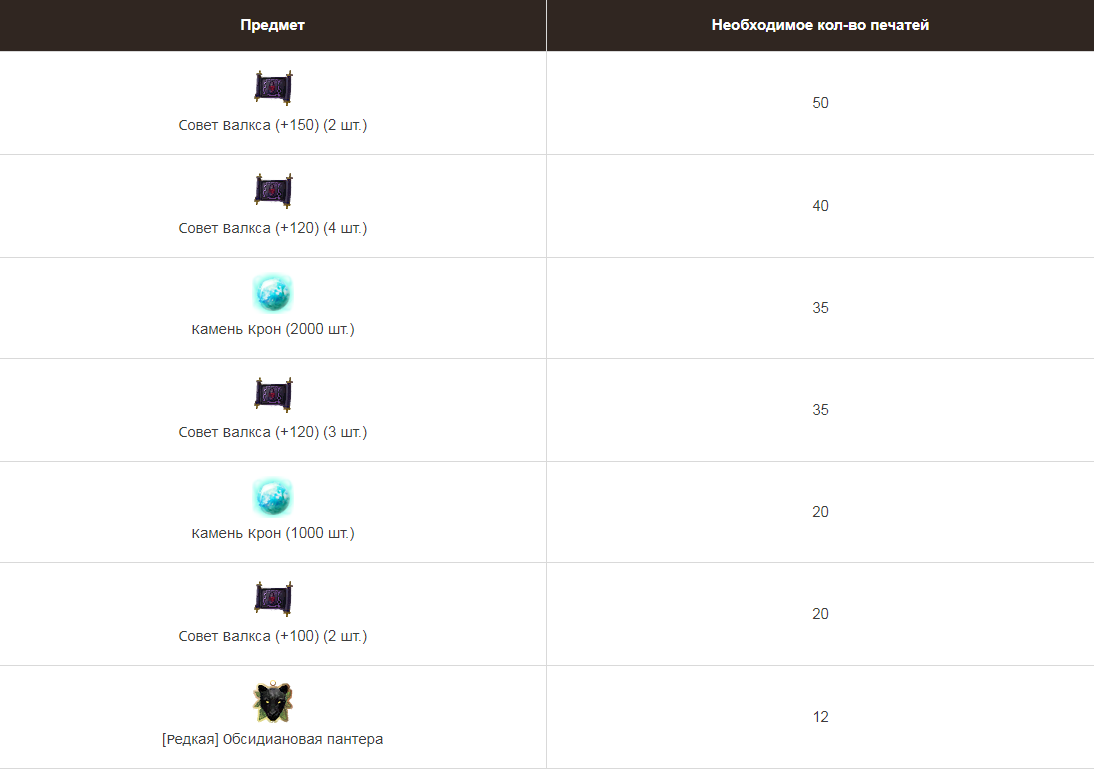This screenshot has width=1094, height=769.
Task: Click the Совет Валкса (+120) (4 шт.) scroll icon
Action: pos(273,191)
